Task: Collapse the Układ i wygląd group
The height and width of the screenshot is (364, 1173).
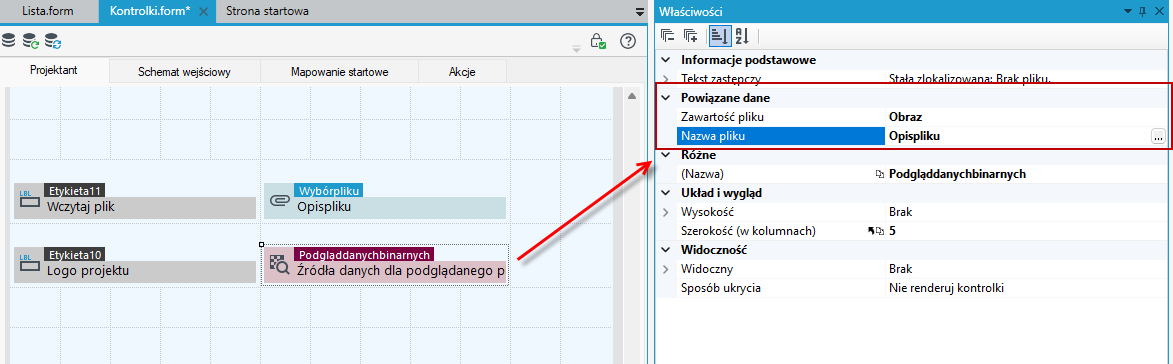Action: (666, 193)
